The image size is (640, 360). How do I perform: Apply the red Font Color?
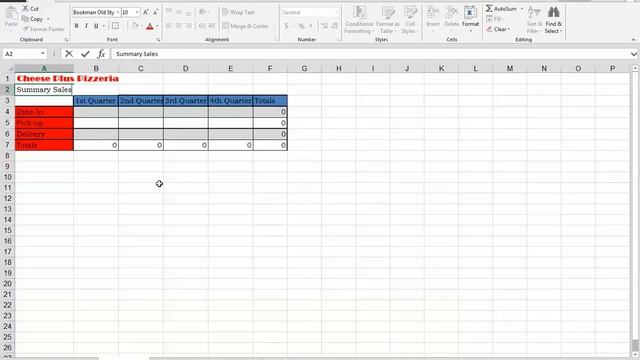click(150, 26)
